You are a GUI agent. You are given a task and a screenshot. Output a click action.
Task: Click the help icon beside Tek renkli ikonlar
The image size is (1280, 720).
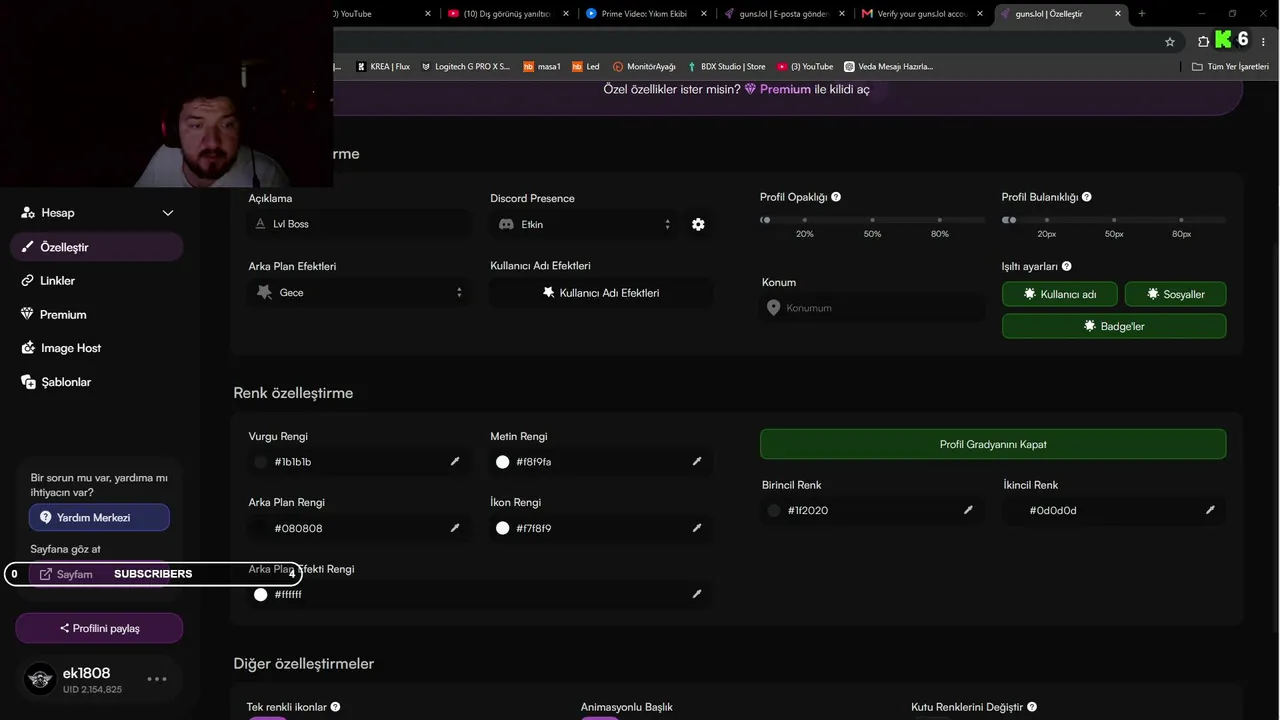point(335,707)
